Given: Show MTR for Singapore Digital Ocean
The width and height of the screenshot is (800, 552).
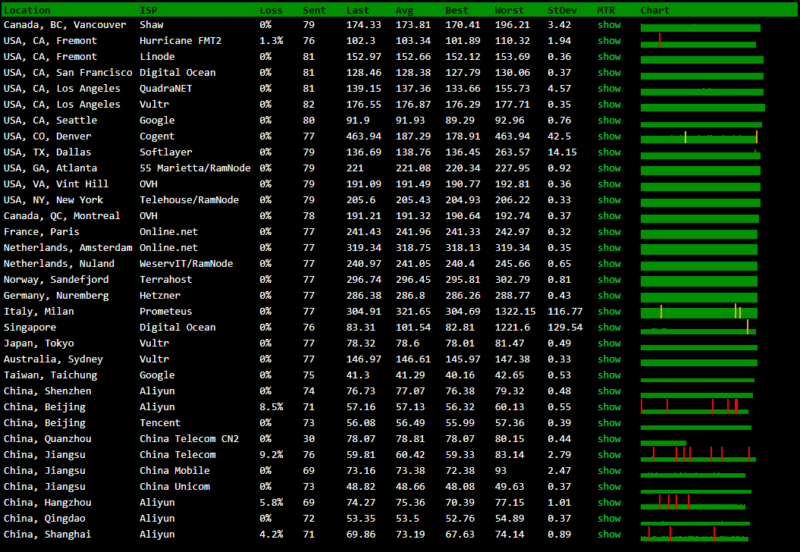Looking at the screenshot, I should coord(609,327).
